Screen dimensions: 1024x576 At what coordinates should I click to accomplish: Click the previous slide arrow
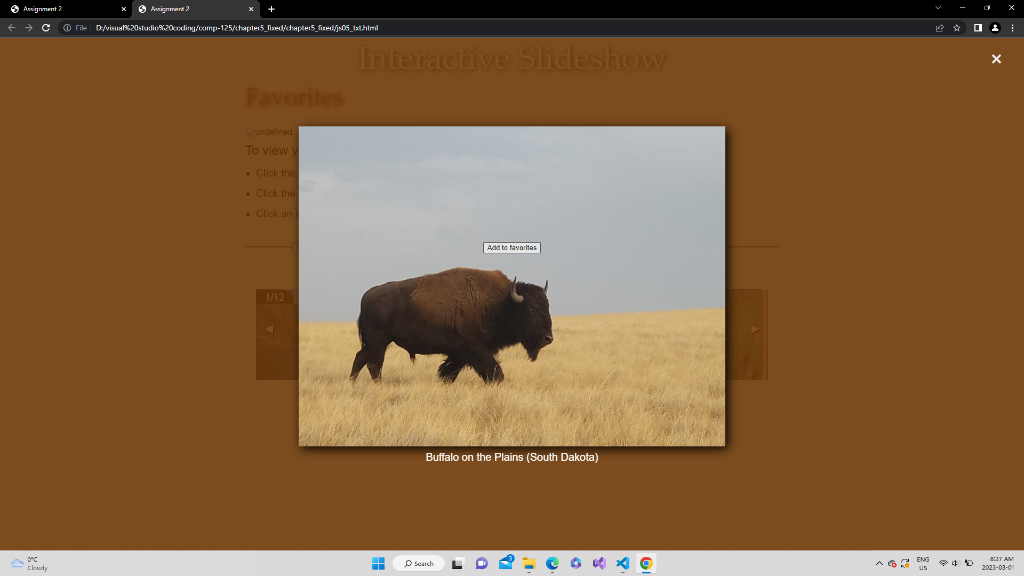(268, 328)
